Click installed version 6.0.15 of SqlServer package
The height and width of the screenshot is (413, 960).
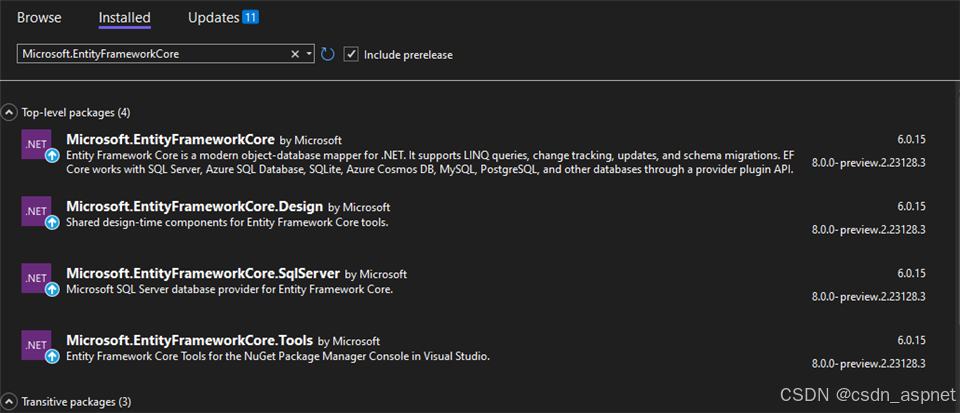coord(911,273)
